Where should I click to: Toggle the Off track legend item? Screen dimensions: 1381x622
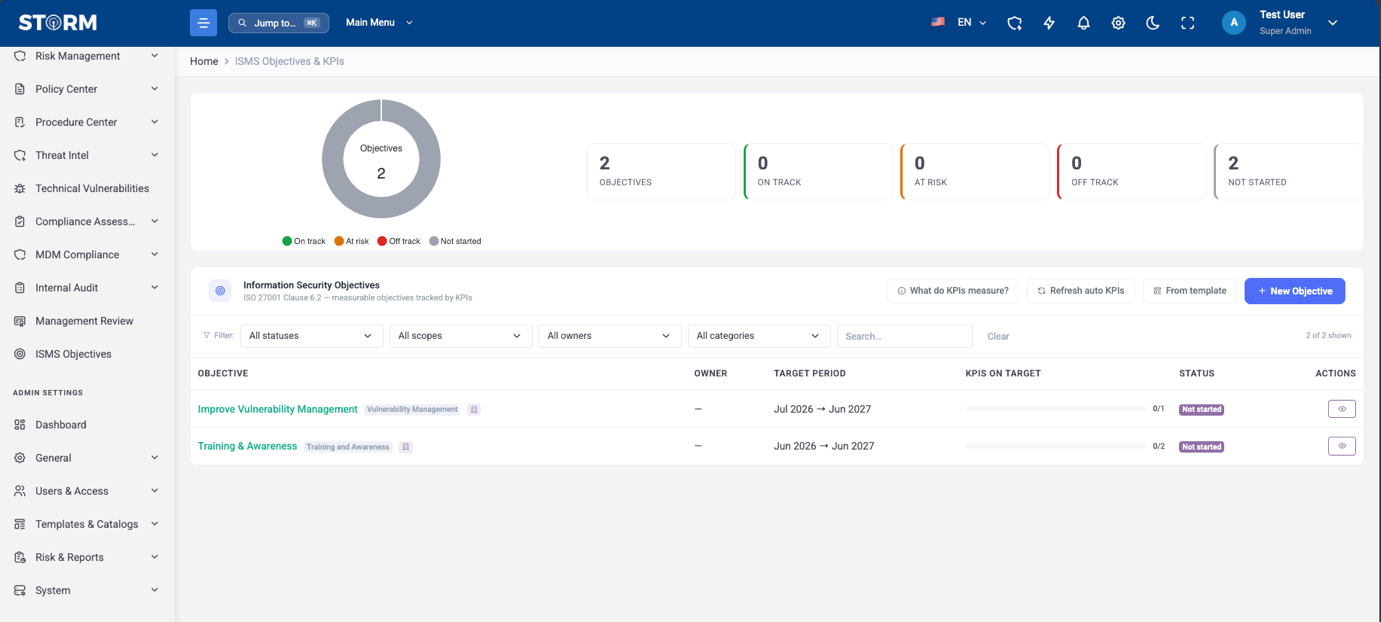(x=399, y=241)
